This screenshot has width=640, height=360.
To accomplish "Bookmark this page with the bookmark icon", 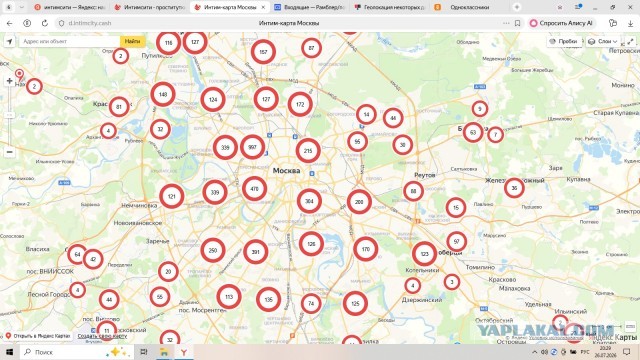I will click(x=517, y=23).
